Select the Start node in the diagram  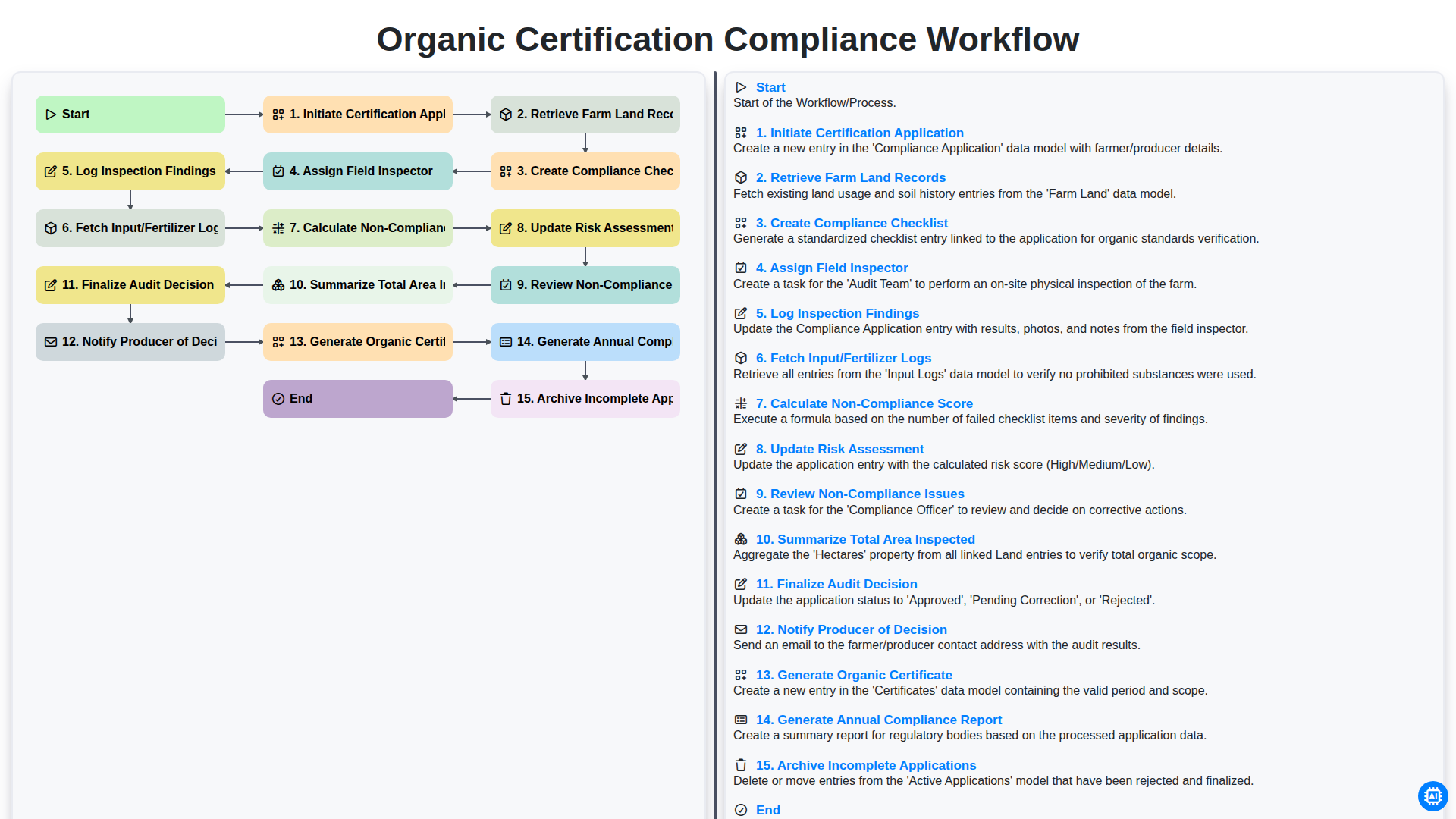tap(130, 115)
